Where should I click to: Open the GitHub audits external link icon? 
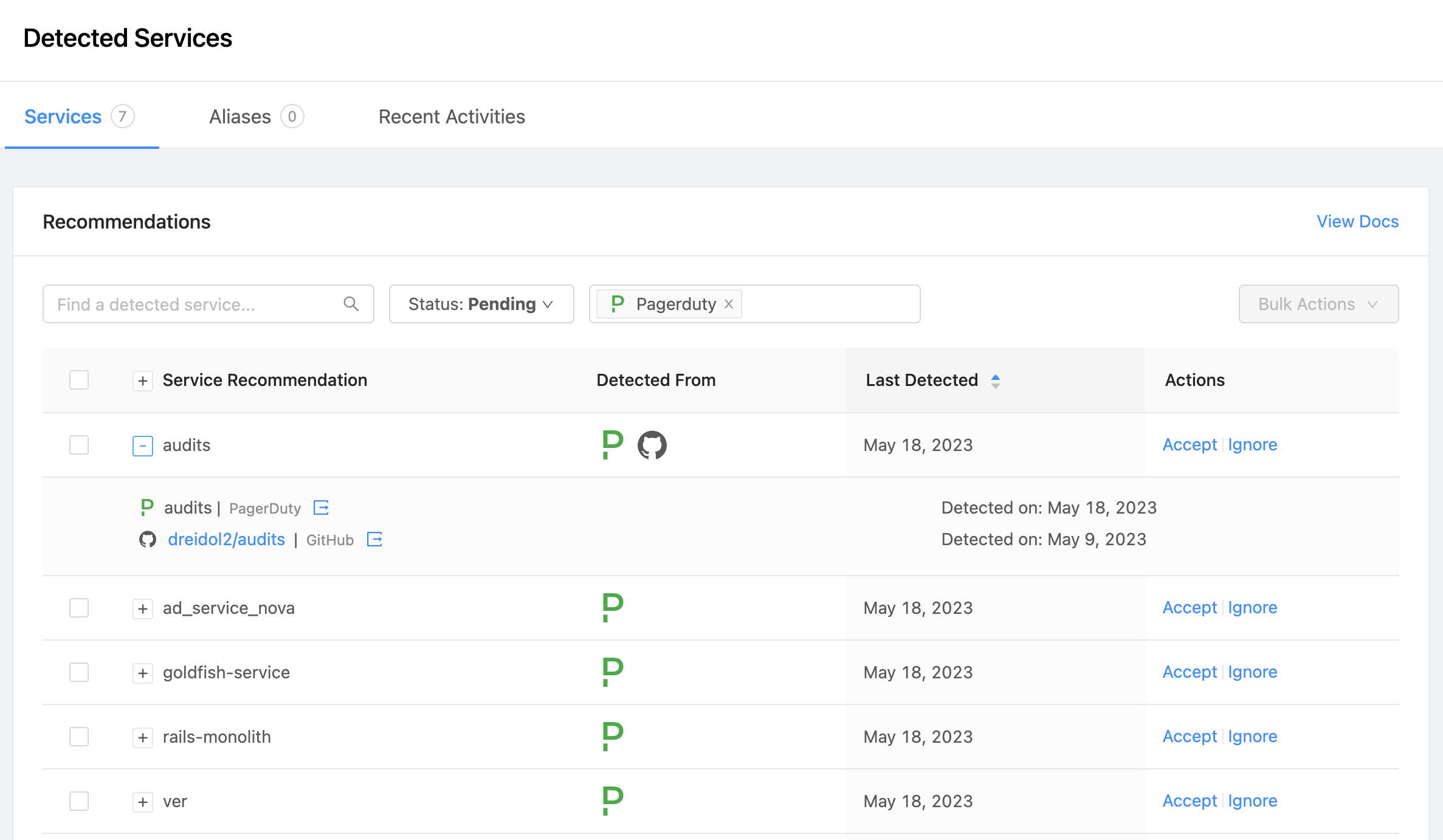(x=374, y=539)
